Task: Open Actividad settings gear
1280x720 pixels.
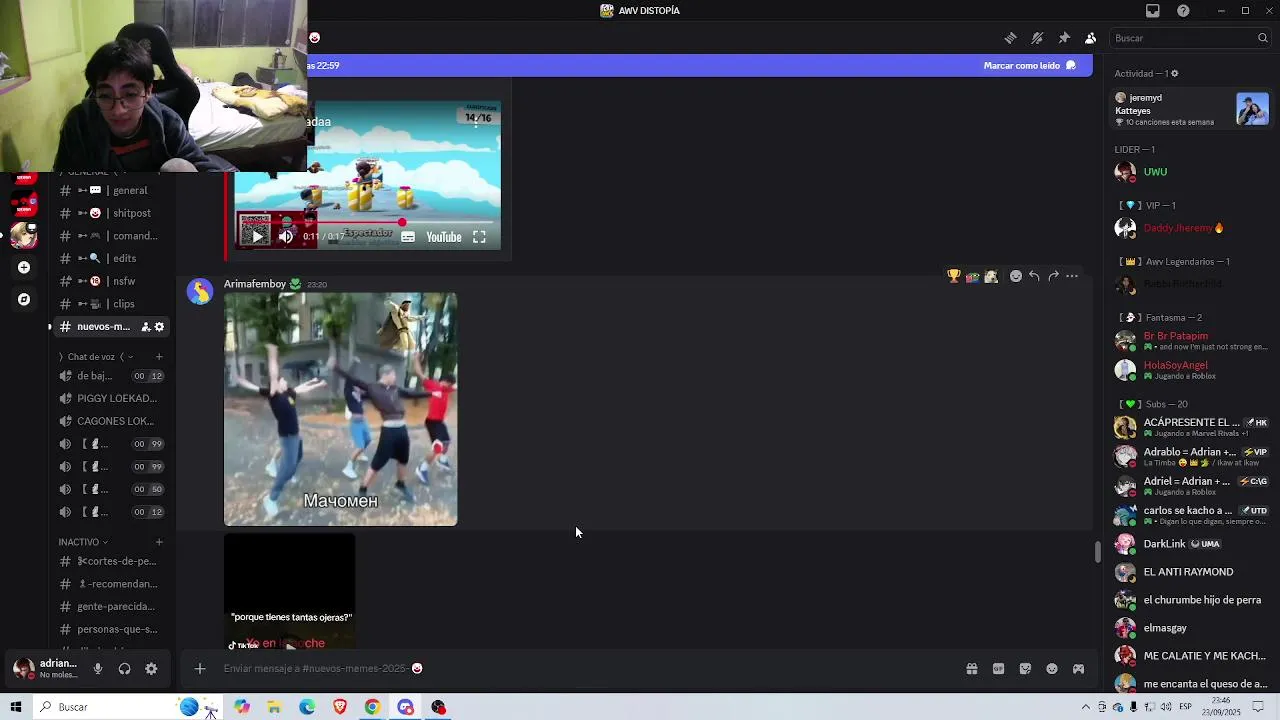Action: pyautogui.click(x=1175, y=73)
